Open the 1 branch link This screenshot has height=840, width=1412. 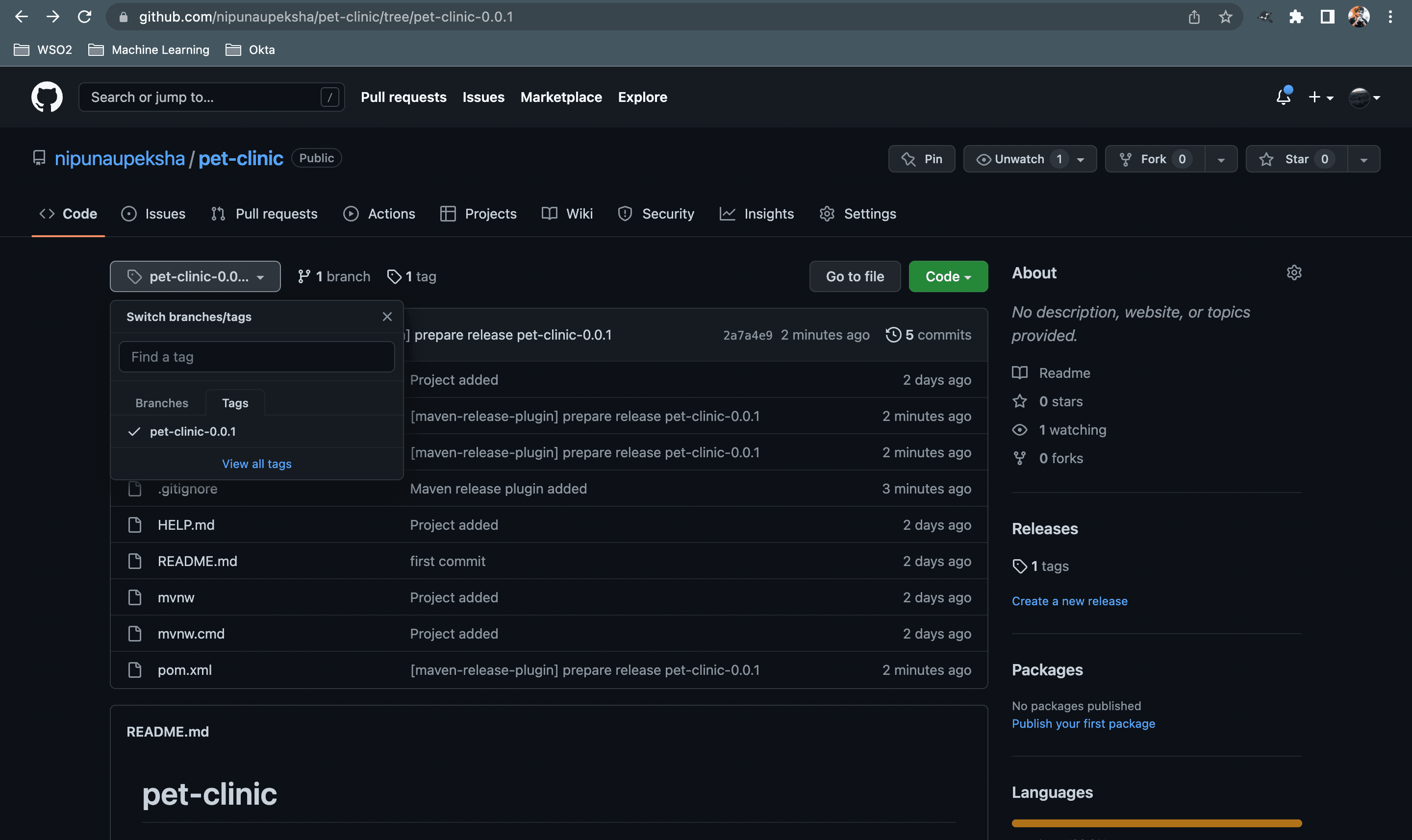coord(334,276)
